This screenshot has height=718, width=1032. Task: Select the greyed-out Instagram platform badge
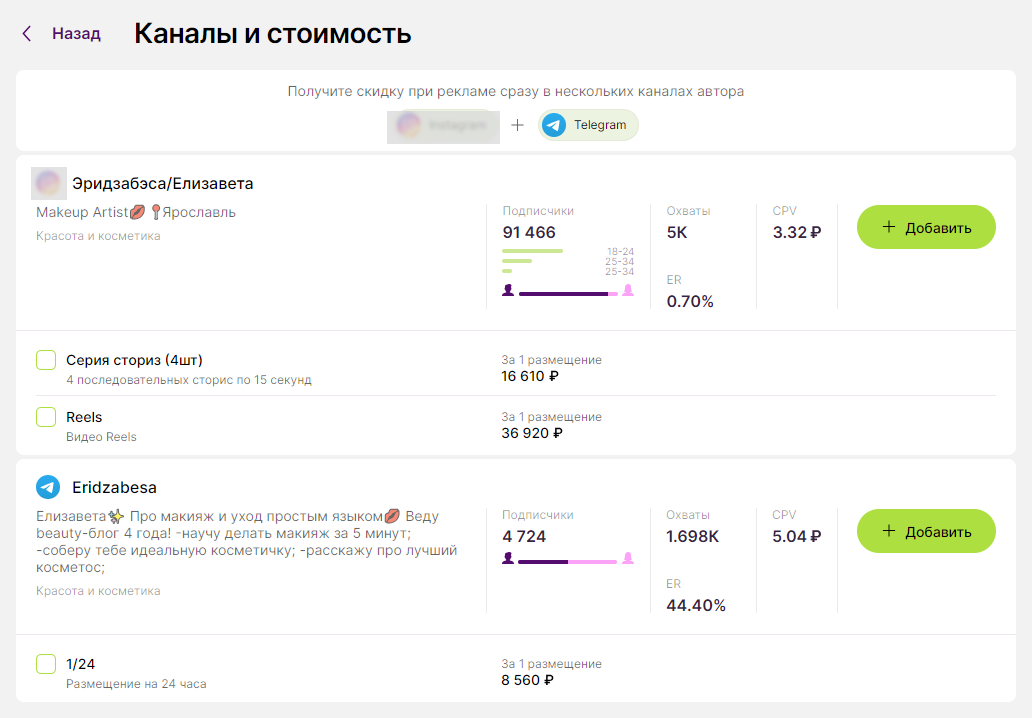[x=443, y=126]
